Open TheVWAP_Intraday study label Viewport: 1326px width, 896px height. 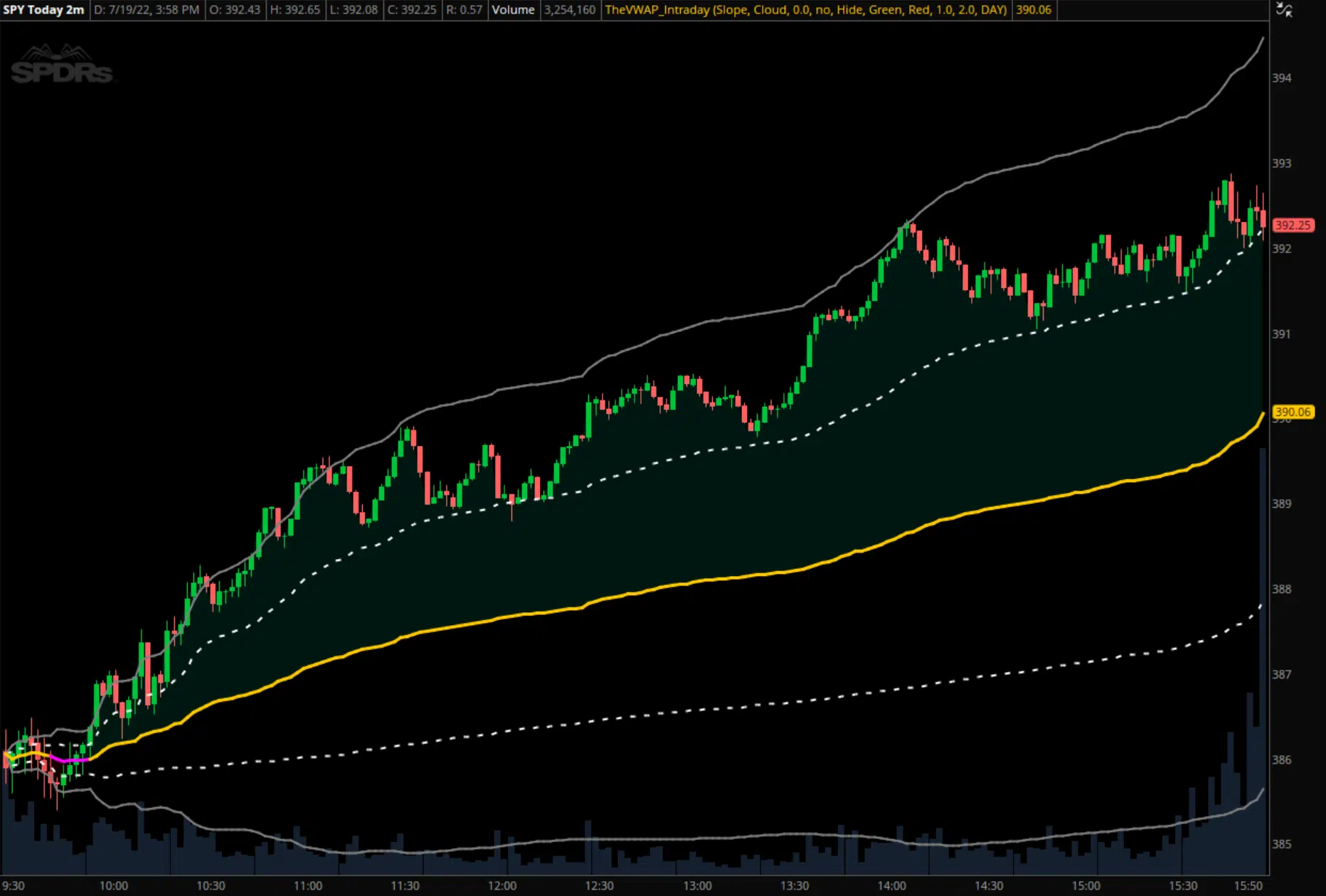(806, 10)
